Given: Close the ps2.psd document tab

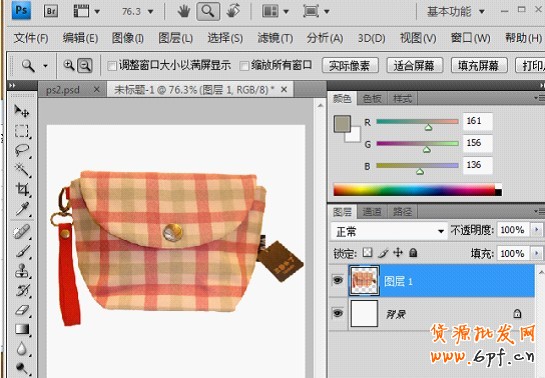Looking at the screenshot, I should (97, 90).
